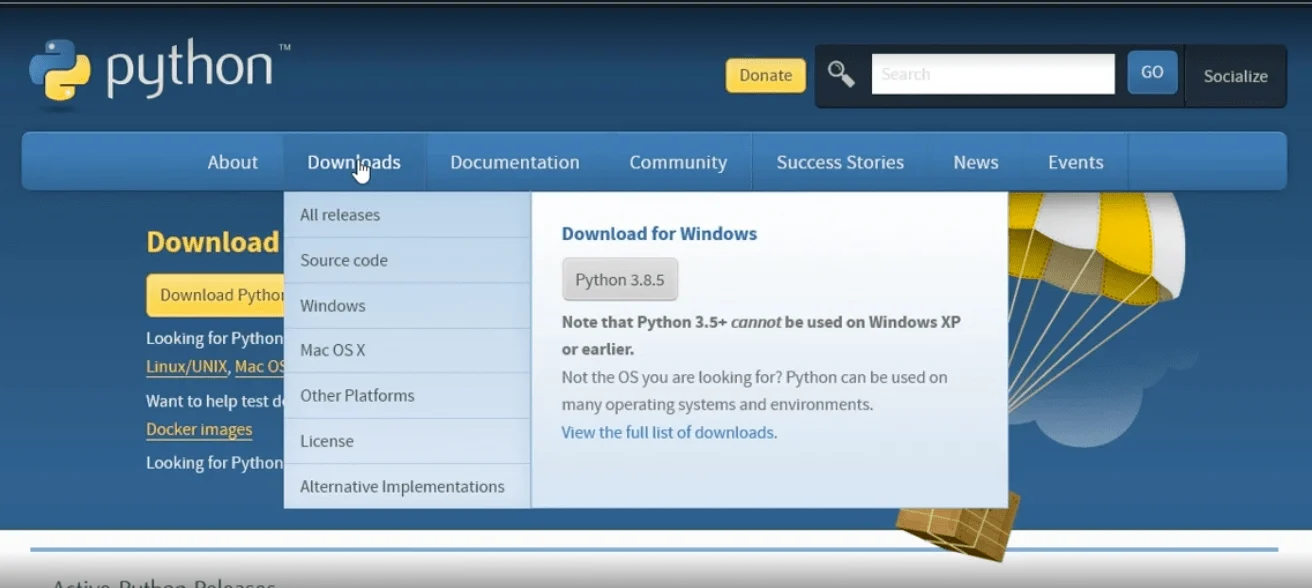Screen dimensions: 1312x588
Task: Select Windows in Downloads dropdown
Action: tap(407, 306)
